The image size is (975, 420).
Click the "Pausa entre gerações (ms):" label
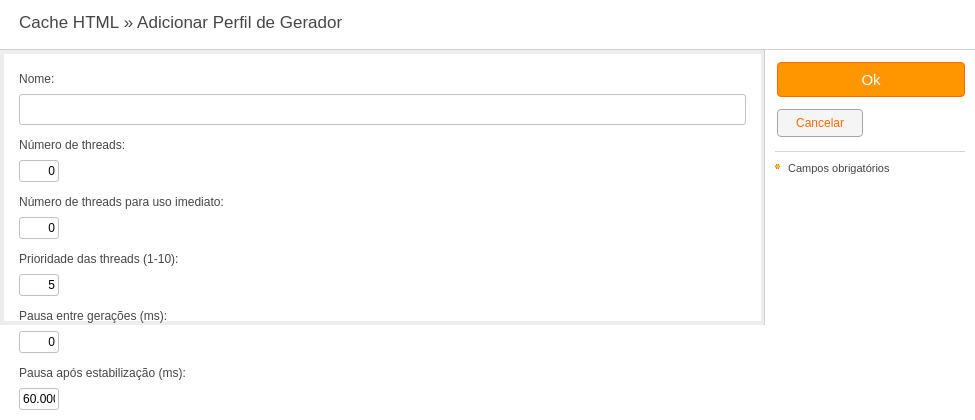(x=93, y=316)
